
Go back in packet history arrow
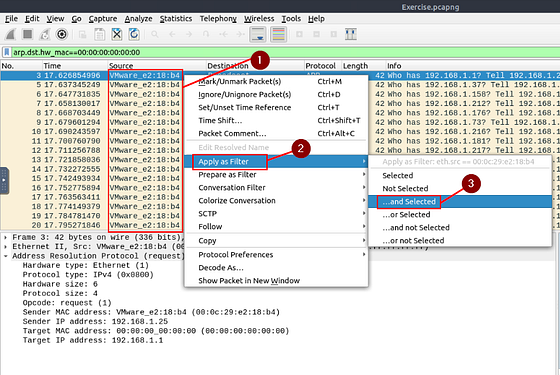172,34
